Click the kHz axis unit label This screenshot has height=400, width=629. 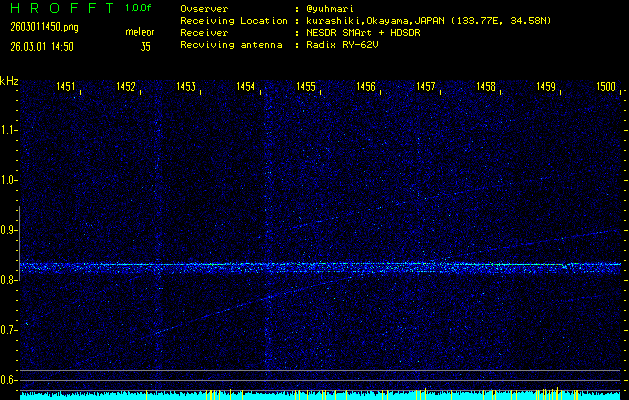pyautogui.click(x=9, y=81)
